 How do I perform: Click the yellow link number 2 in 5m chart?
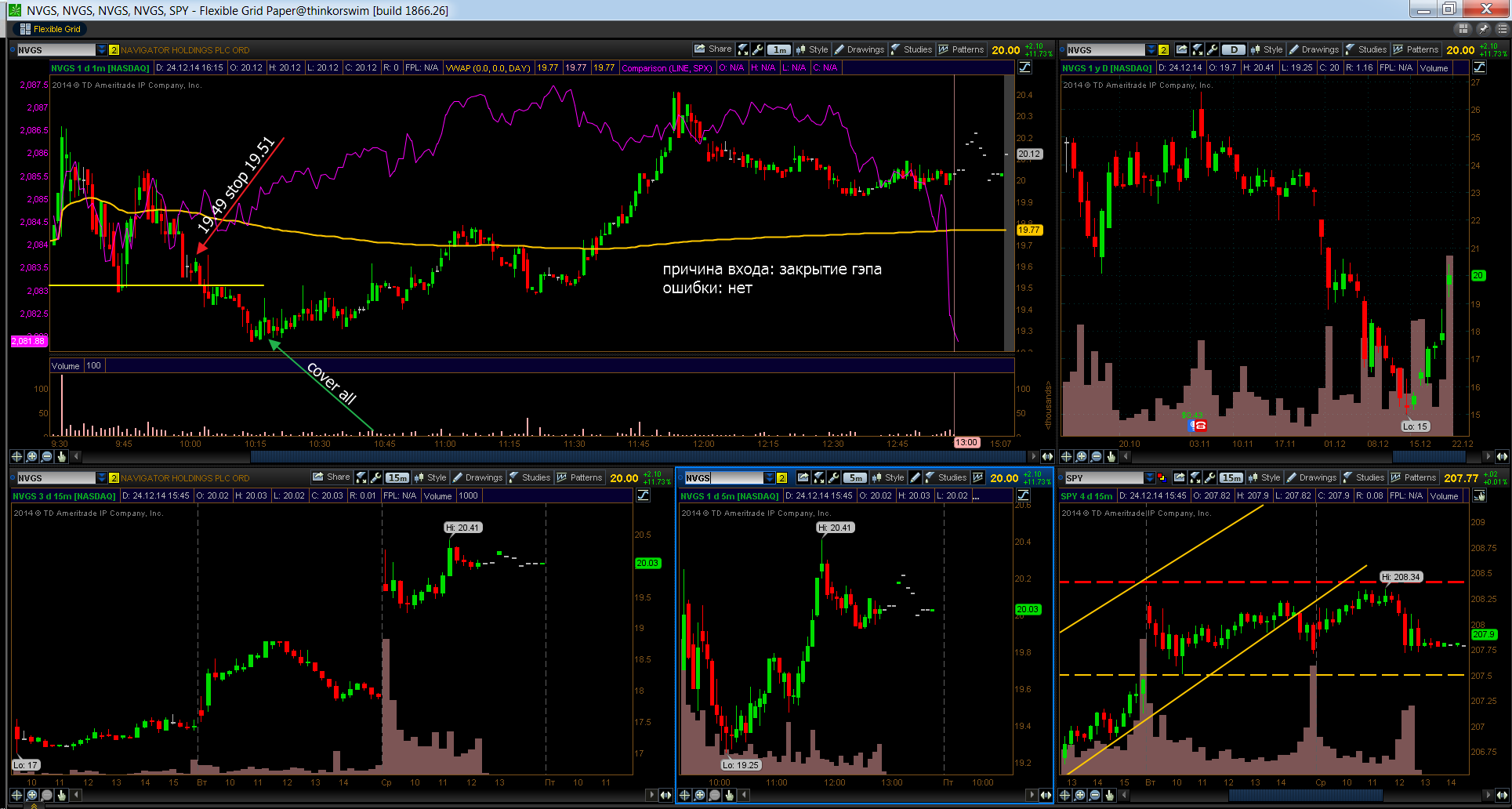[x=781, y=477]
